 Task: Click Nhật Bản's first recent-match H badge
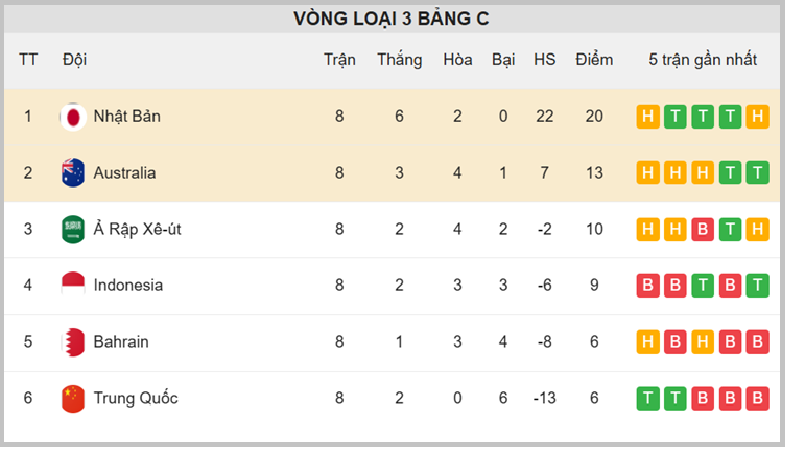[x=648, y=117]
